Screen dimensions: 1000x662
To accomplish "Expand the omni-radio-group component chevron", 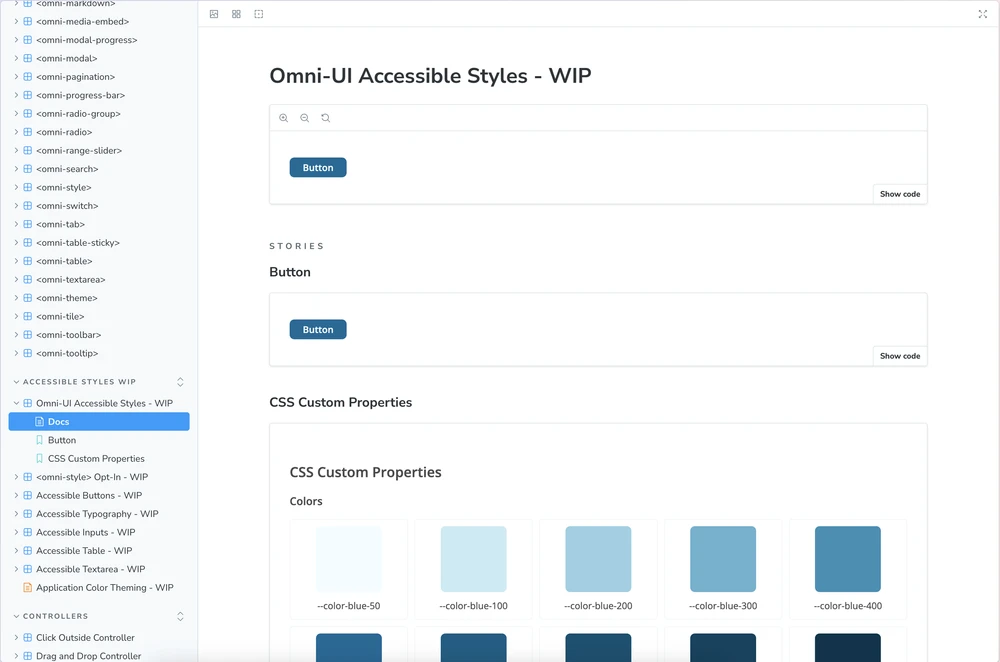I will pyautogui.click(x=17, y=114).
